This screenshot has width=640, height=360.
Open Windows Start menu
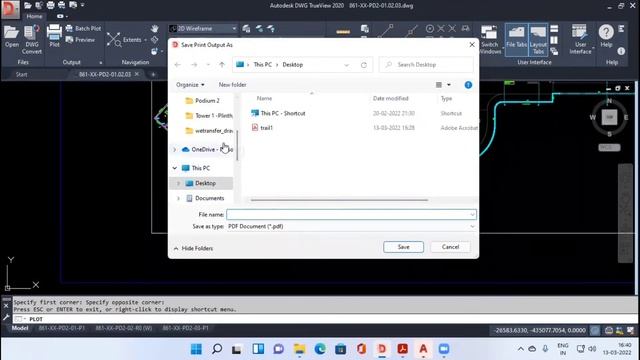pyautogui.click(x=196, y=349)
